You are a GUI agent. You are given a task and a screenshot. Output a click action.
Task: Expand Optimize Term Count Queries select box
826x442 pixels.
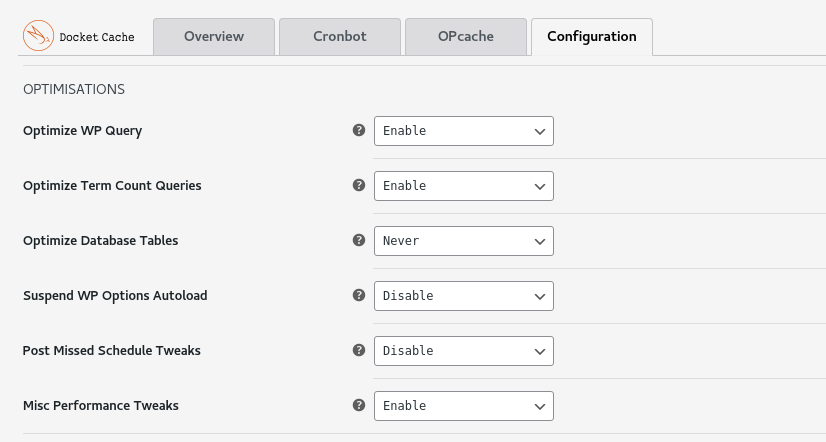click(x=464, y=186)
